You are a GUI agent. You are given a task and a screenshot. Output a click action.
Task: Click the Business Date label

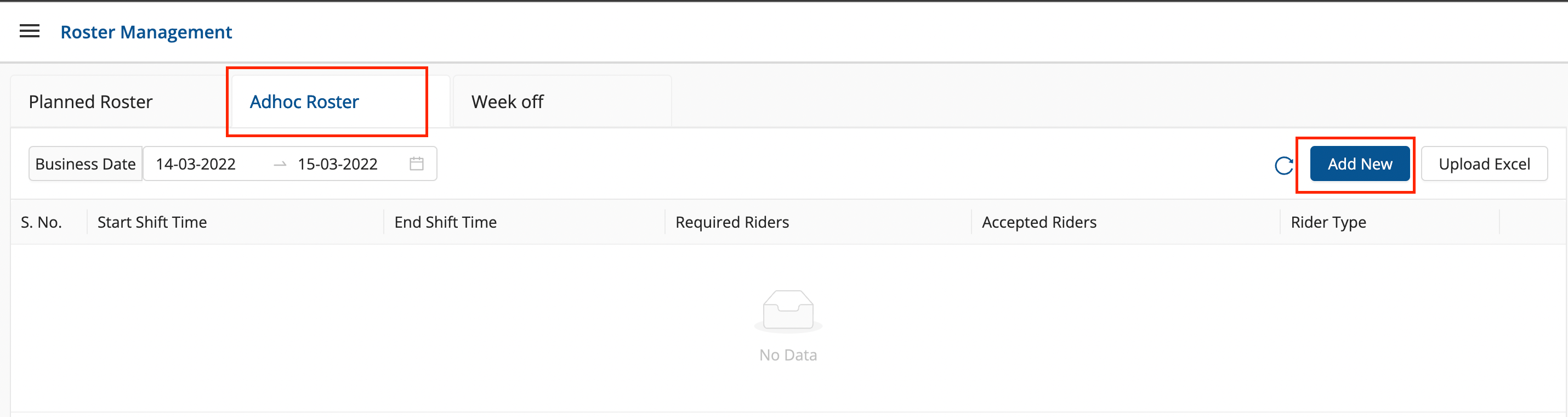pos(85,164)
